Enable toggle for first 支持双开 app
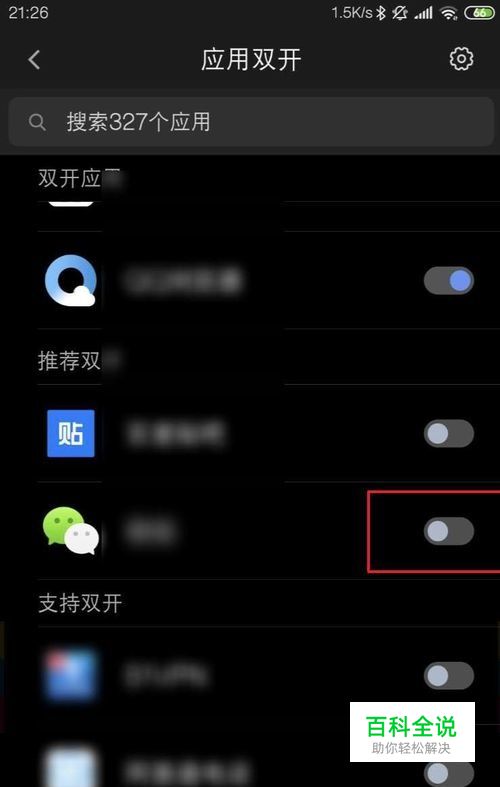 [449, 676]
